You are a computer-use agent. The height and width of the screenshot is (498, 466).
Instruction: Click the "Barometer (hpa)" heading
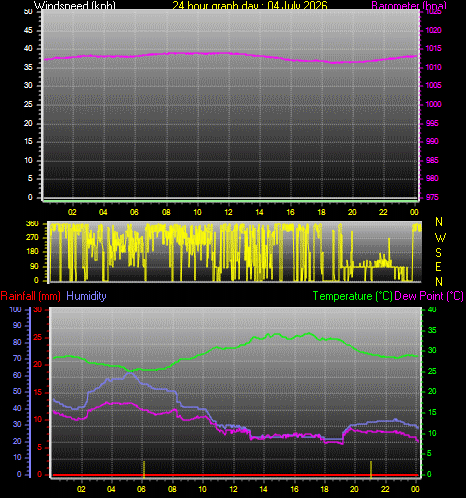click(409, 5)
